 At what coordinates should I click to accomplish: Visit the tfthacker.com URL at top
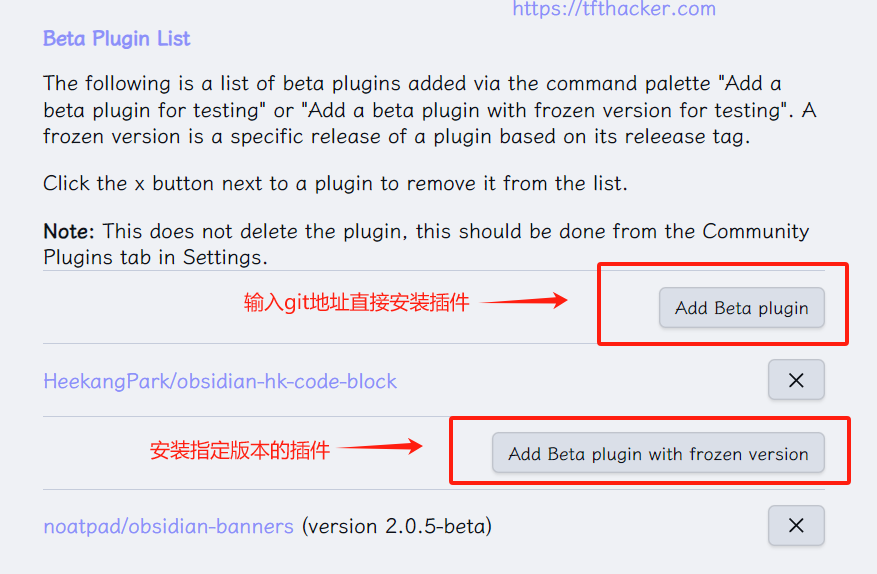(x=614, y=9)
